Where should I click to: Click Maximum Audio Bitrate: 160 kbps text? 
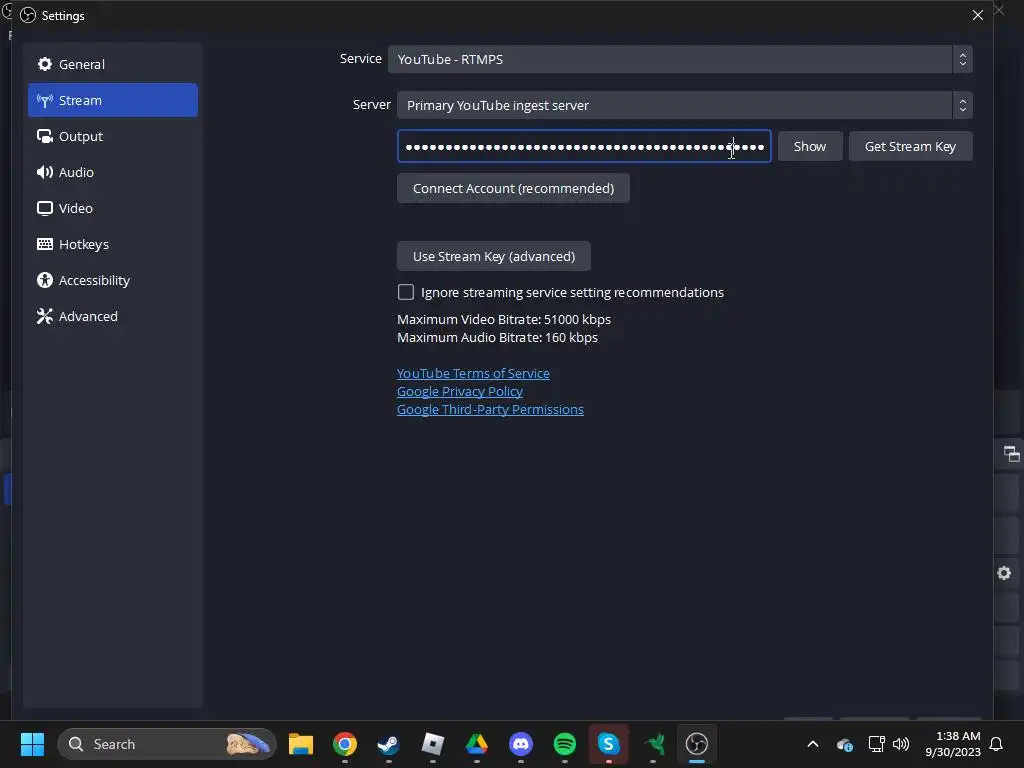[x=497, y=338]
